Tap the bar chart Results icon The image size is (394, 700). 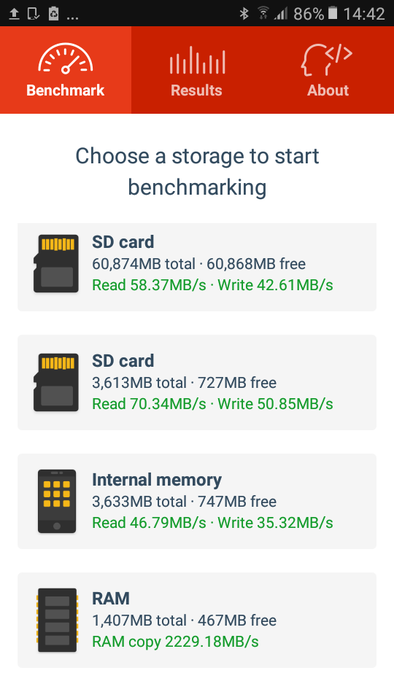pyautogui.click(x=197, y=60)
